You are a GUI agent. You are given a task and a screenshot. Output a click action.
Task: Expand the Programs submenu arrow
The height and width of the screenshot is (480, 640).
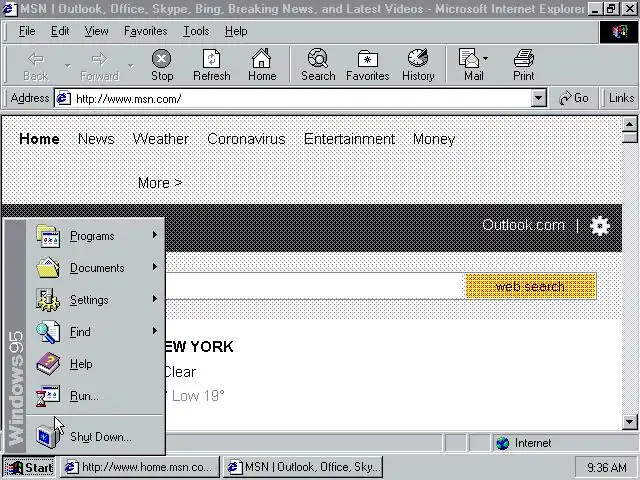pyautogui.click(x=155, y=235)
